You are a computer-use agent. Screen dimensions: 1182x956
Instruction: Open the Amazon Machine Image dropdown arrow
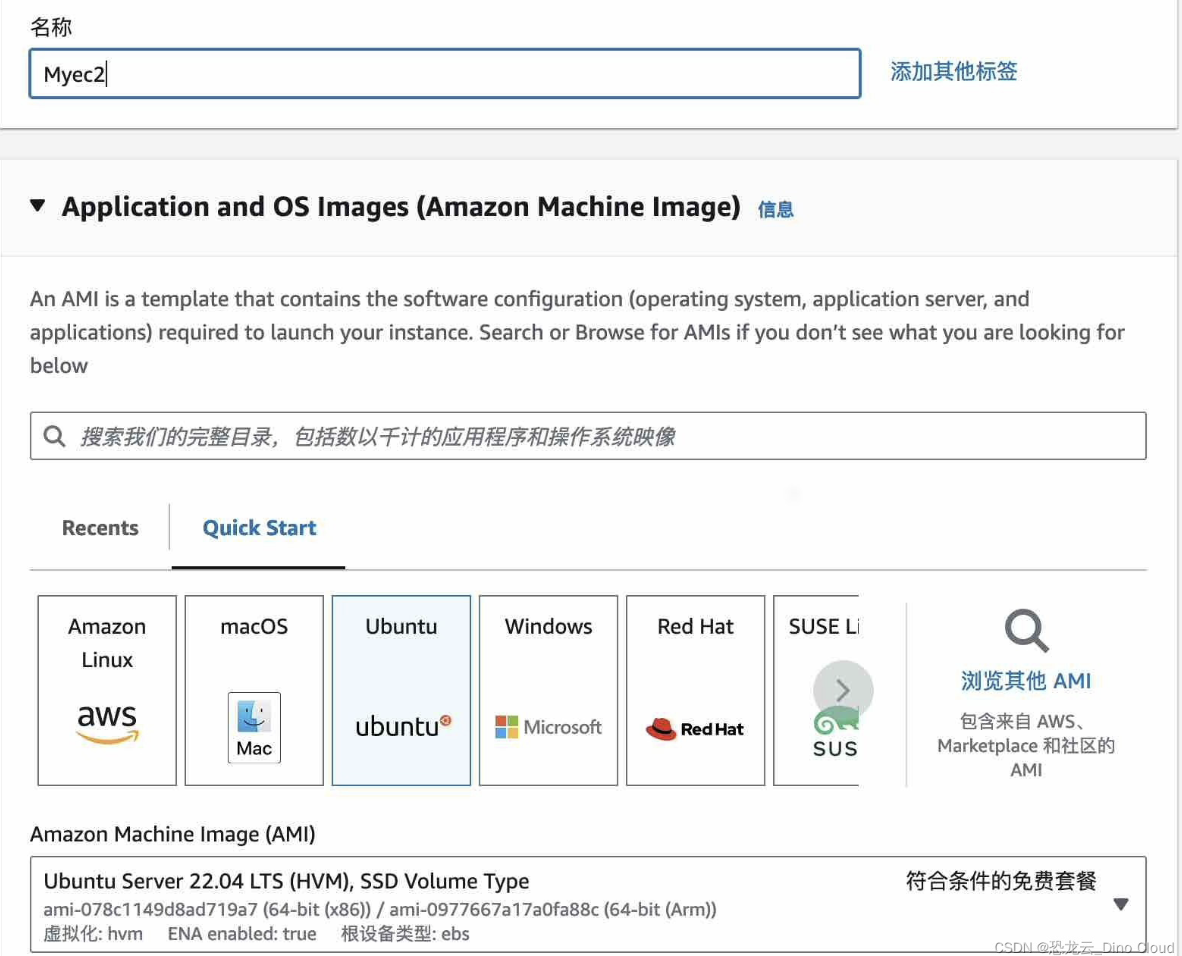(1120, 904)
